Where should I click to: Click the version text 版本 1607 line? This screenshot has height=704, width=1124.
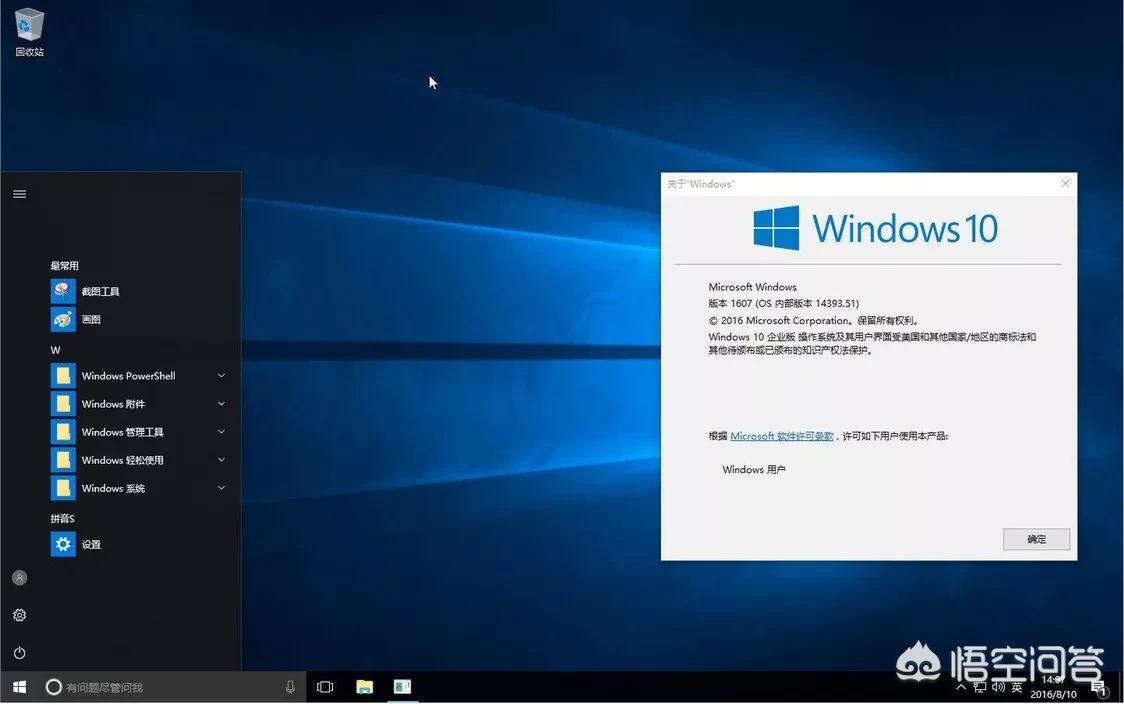coord(784,303)
